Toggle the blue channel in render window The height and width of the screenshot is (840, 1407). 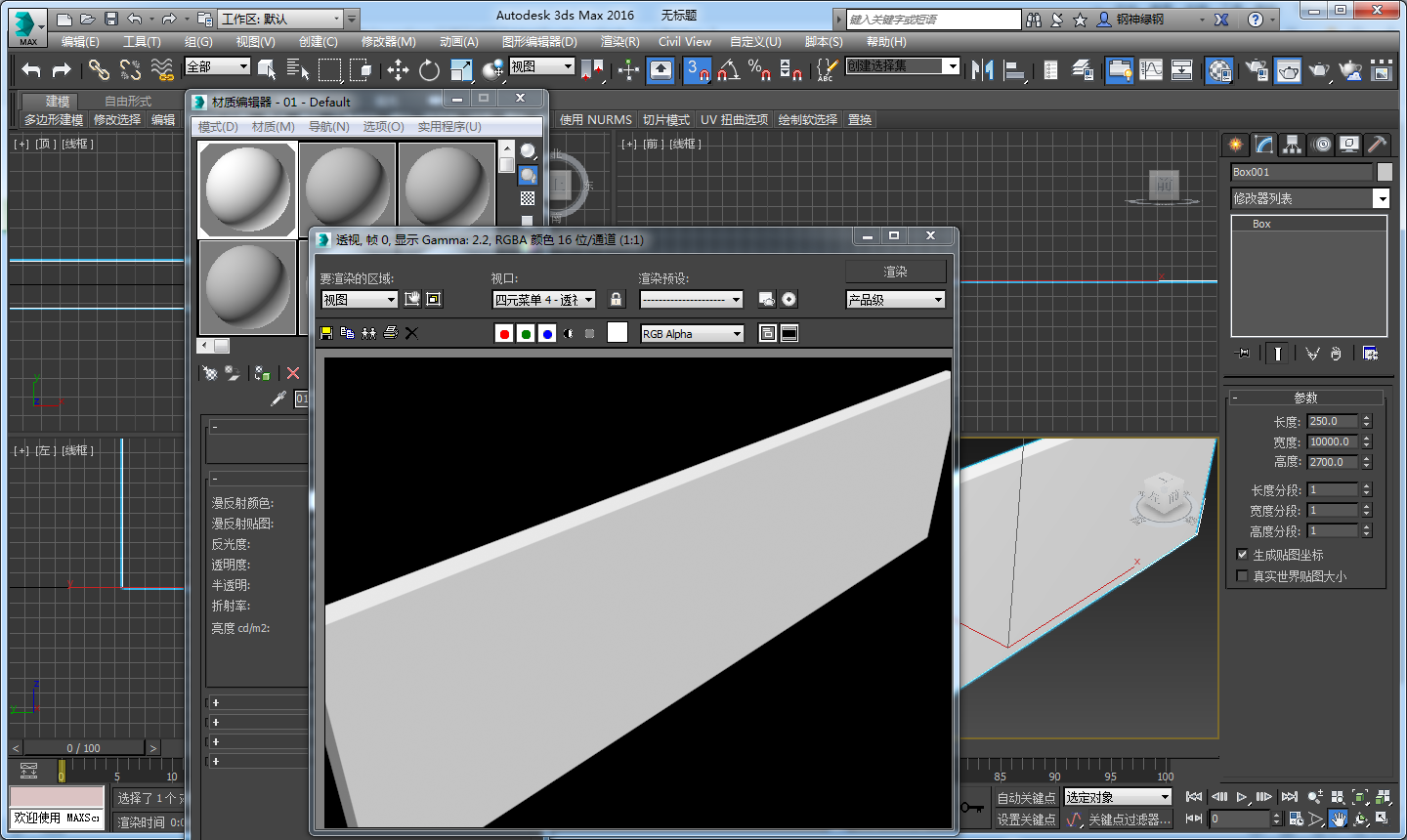point(547,333)
